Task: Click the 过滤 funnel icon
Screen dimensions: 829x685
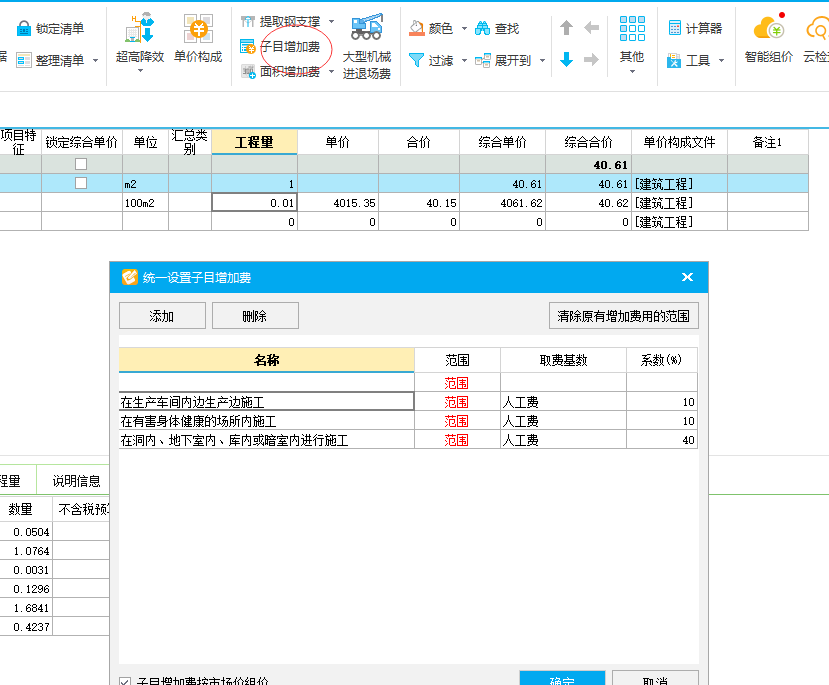Action: [417, 60]
